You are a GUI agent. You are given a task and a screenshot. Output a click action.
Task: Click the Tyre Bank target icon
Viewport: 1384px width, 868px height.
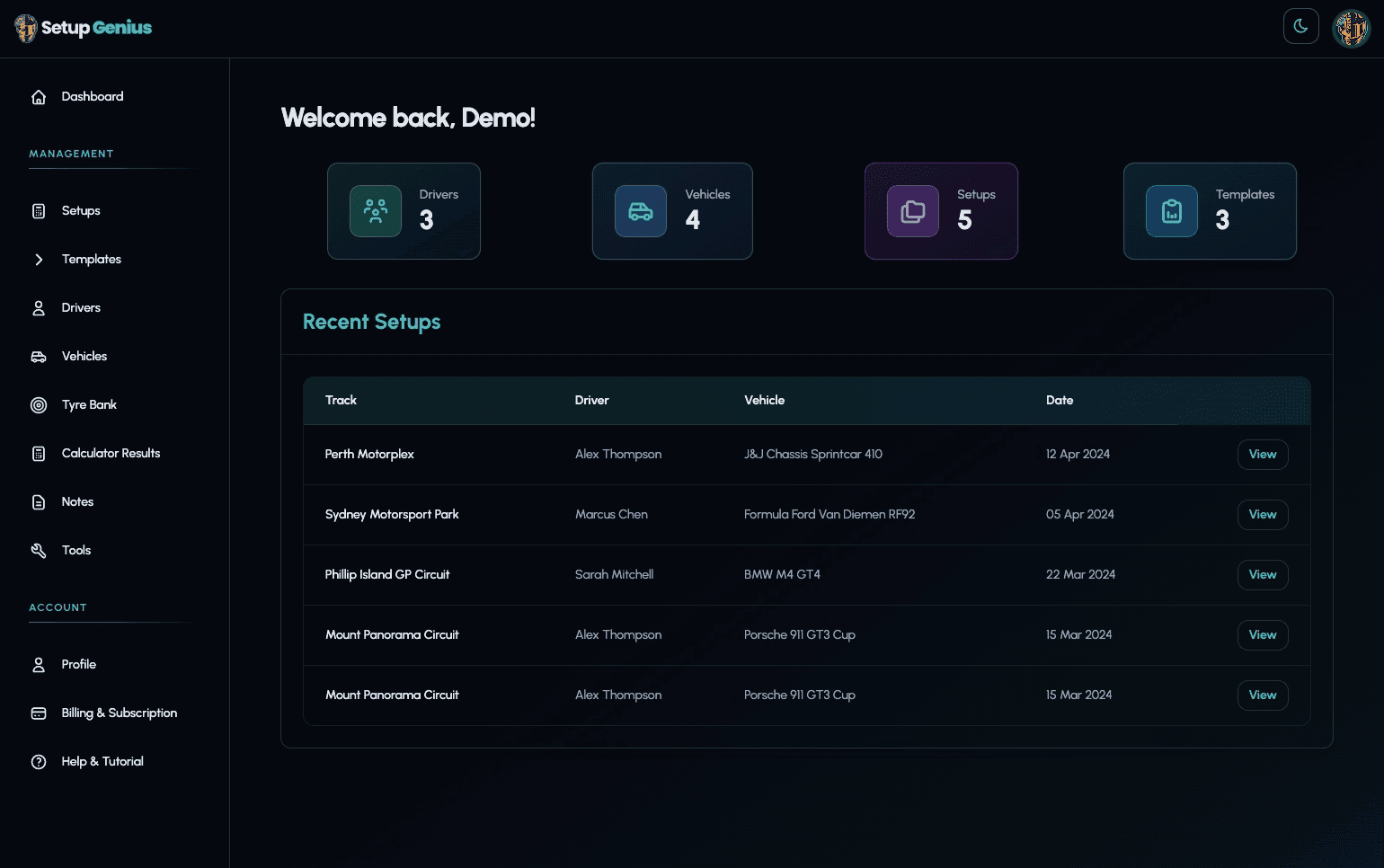tap(39, 405)
